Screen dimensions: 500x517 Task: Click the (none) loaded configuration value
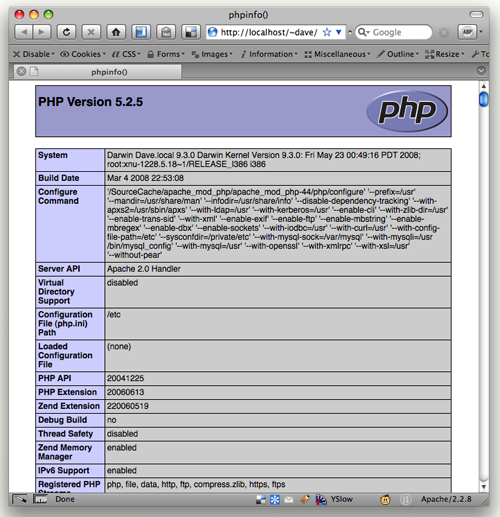(119, 346)
